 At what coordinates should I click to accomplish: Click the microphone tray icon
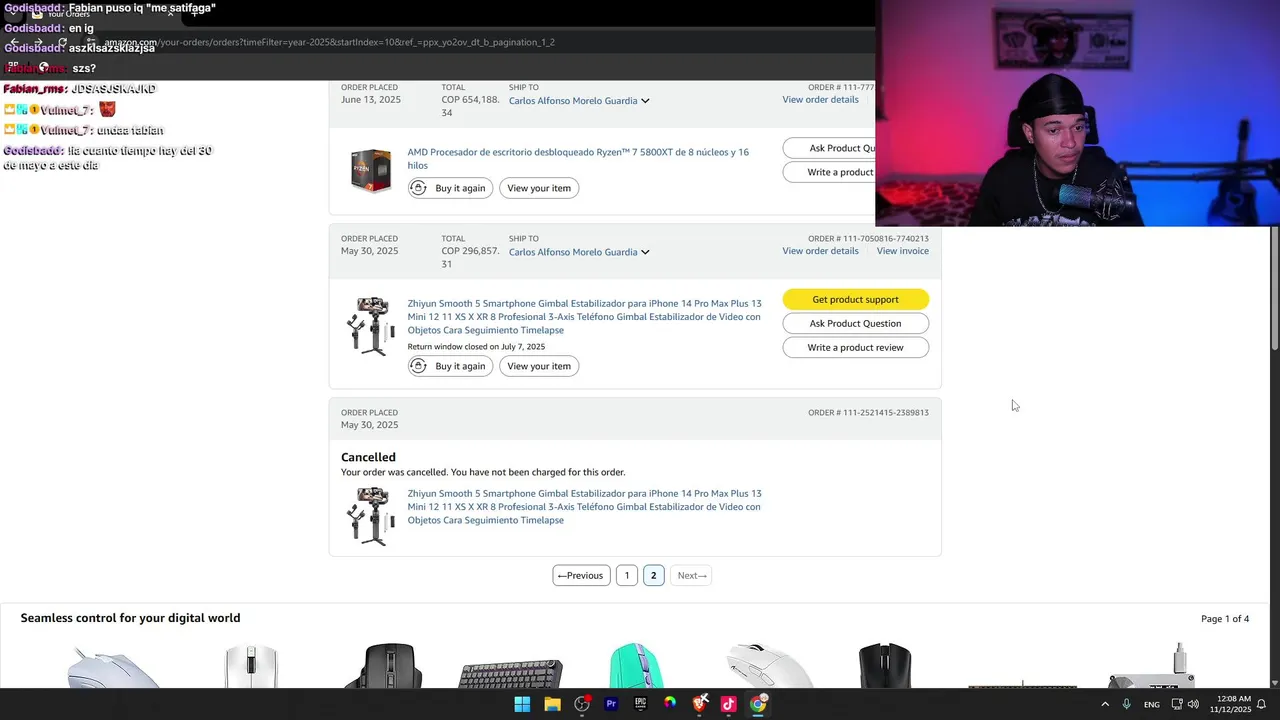point(1127,704)
